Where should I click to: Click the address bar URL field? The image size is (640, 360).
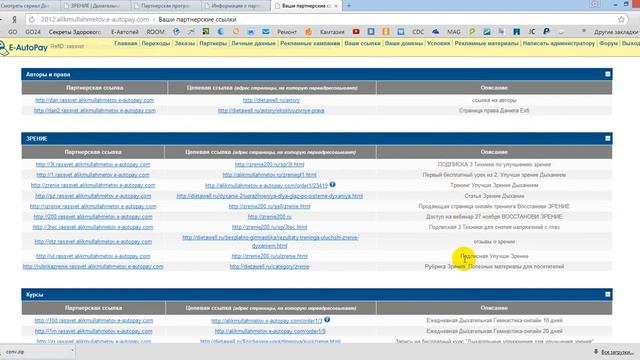click(x=327, y=19)
